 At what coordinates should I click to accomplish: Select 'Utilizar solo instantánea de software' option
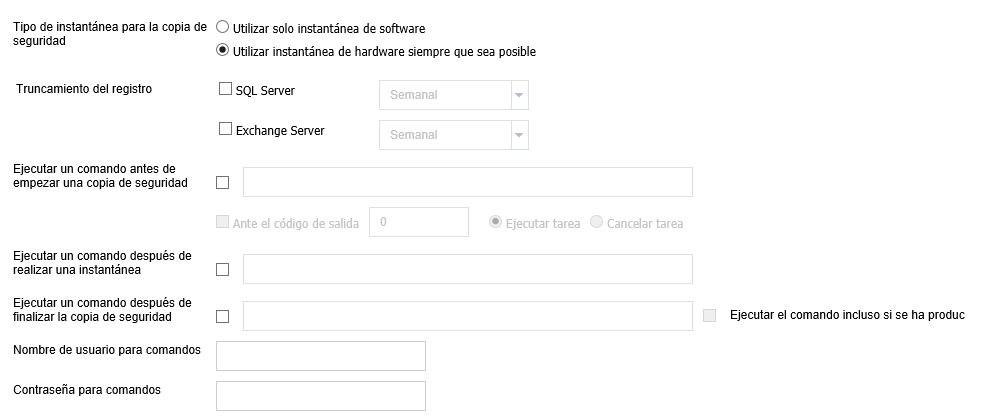[223, 27]
